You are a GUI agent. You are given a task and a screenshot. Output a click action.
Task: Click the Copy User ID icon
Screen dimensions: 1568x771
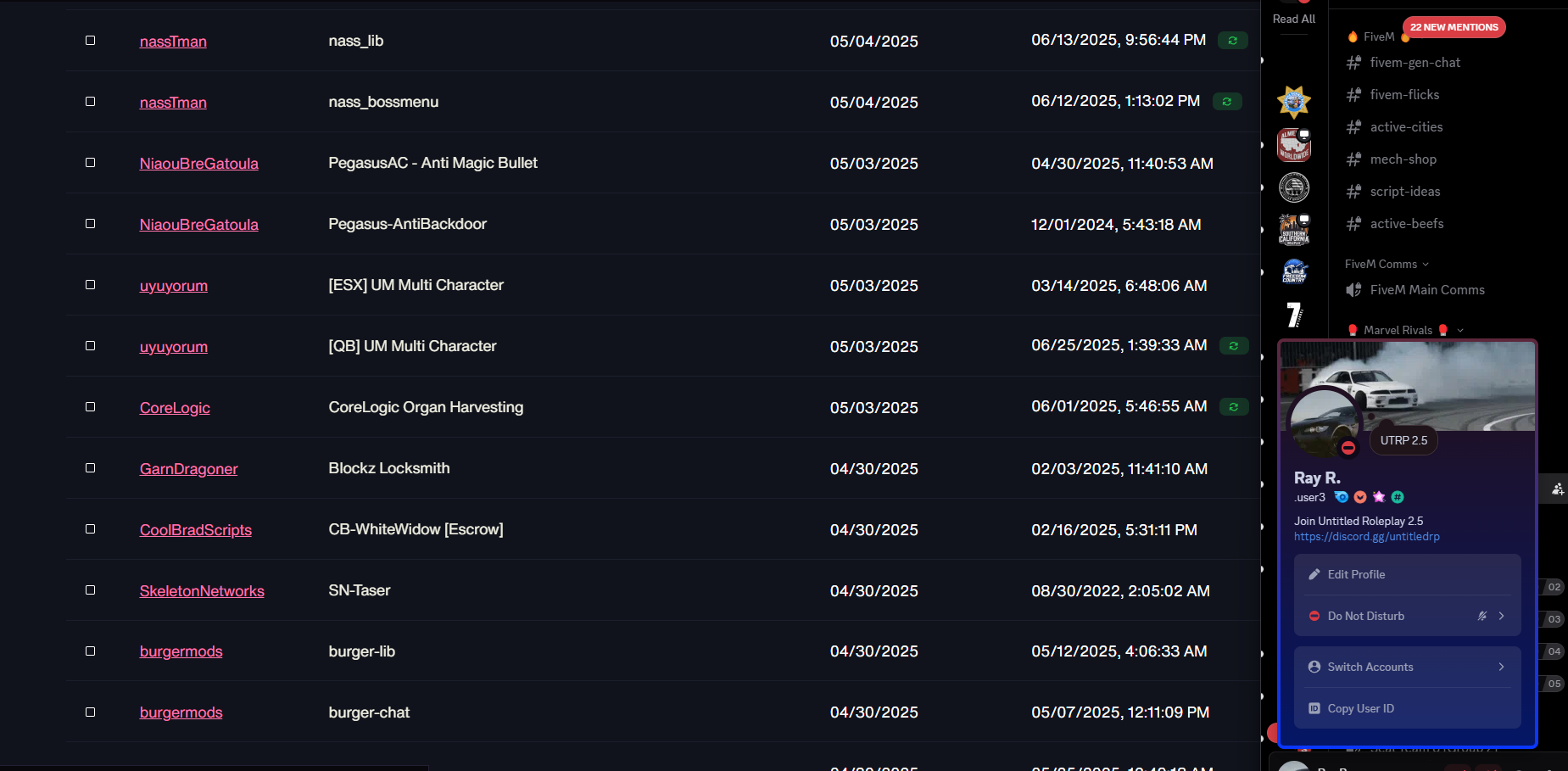[x=1314, y=708]
